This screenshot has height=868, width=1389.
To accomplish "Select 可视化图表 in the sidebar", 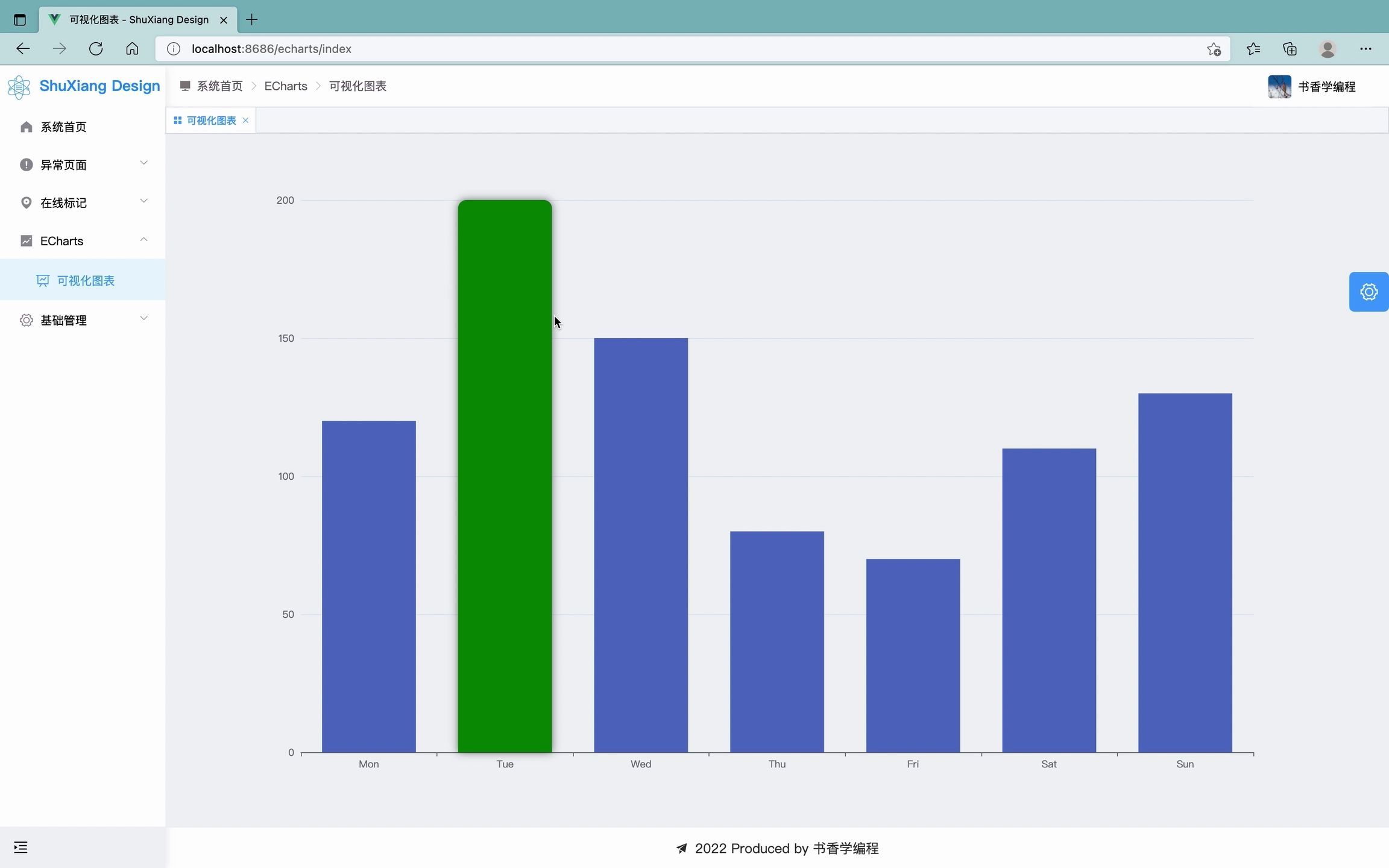I will (x=83, y=280).
